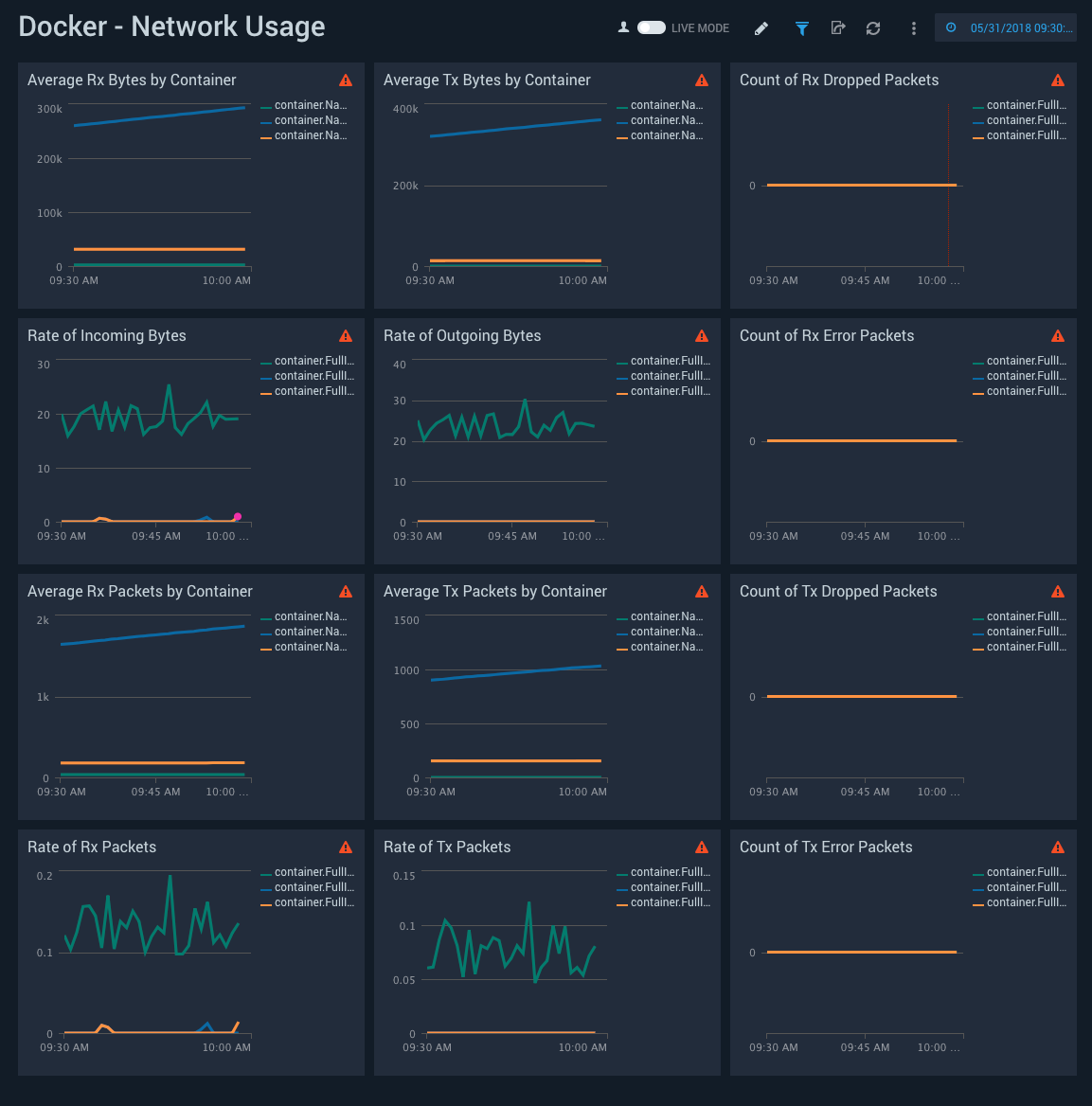1092x1106 pixels.
Task: Export the dashboard using the share icon
Action: 837,27
